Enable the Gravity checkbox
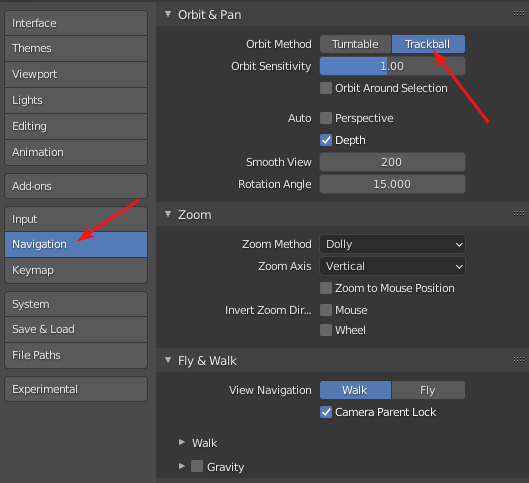 point(197,466)
